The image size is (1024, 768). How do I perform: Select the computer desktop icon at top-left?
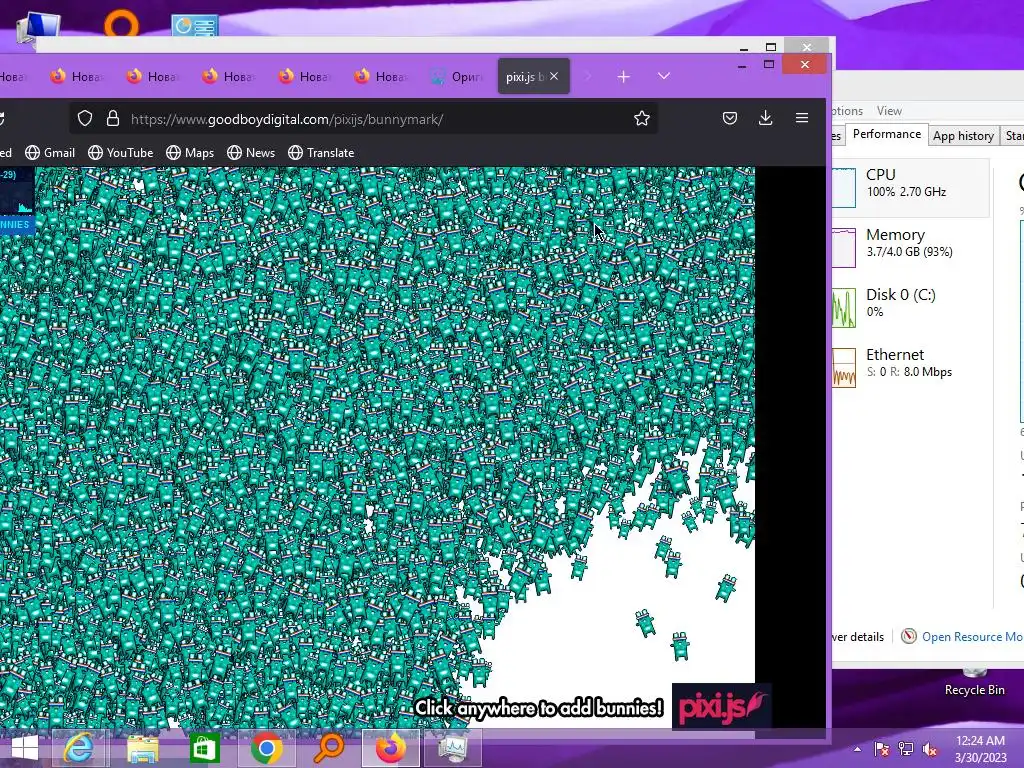tap(39, 27)
